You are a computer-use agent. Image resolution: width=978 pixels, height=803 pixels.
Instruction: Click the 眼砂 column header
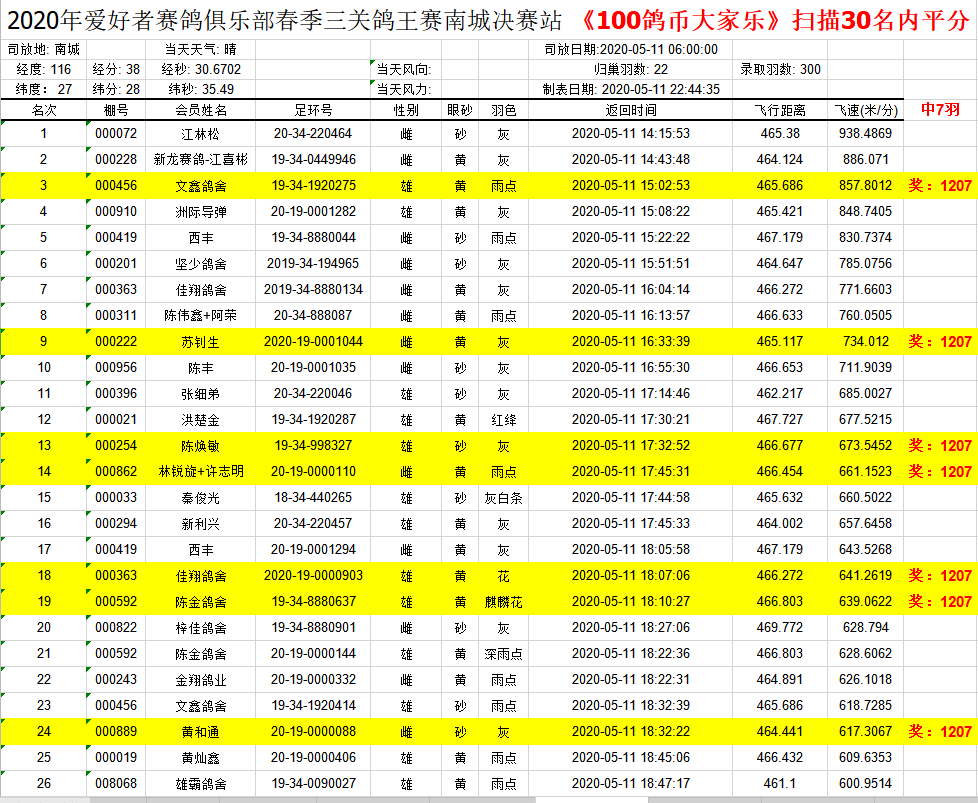pos(460,110)
